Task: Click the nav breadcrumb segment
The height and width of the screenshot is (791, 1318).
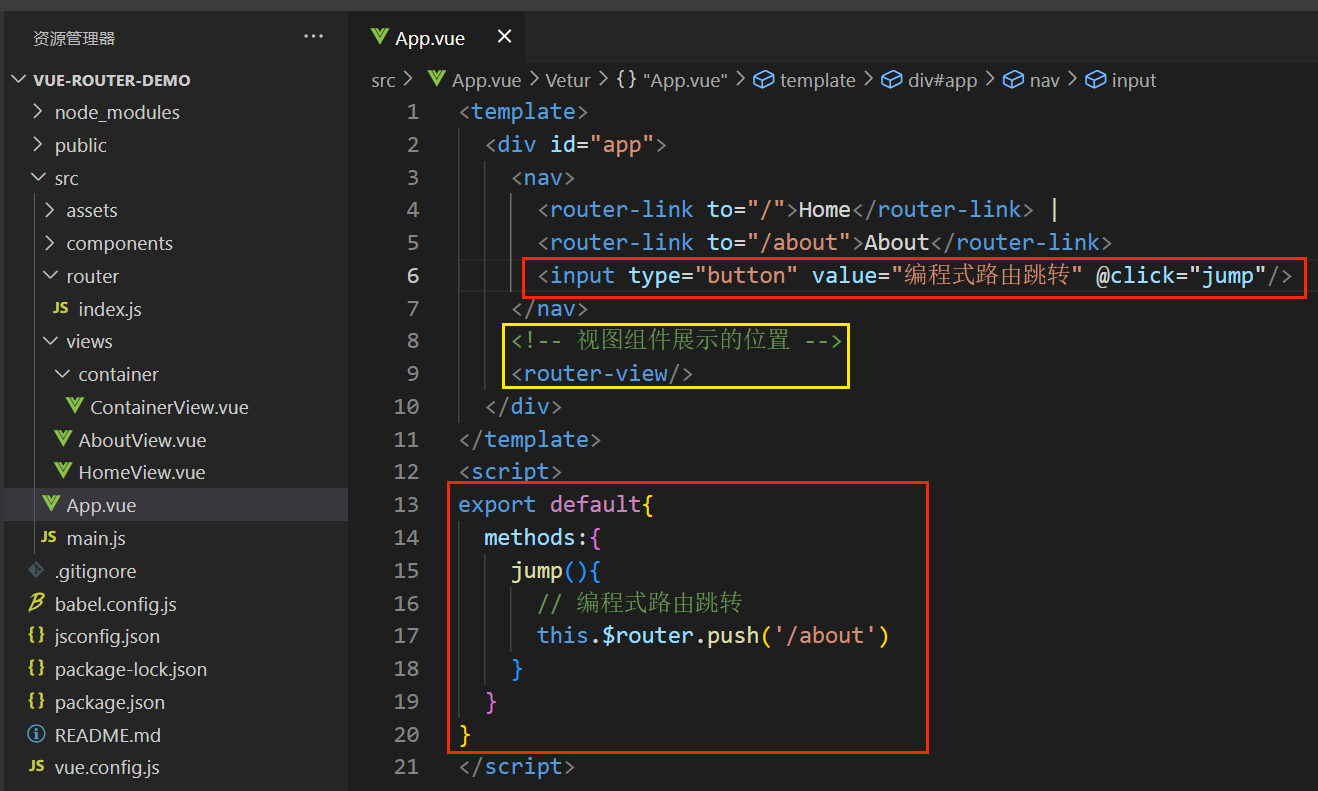Action: (1031, 80)
